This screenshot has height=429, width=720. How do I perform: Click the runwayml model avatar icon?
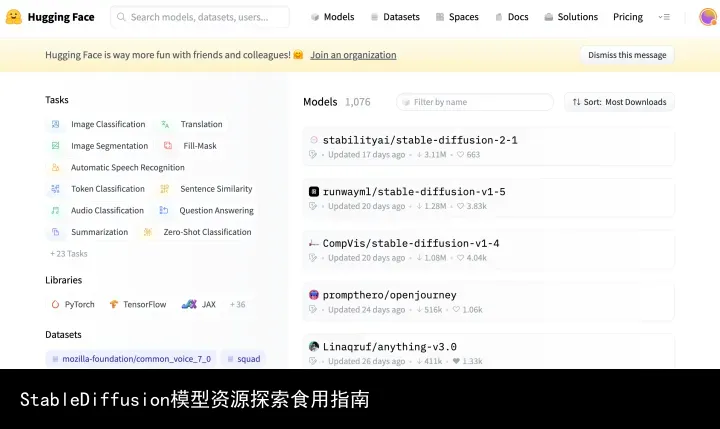(314, 192)
